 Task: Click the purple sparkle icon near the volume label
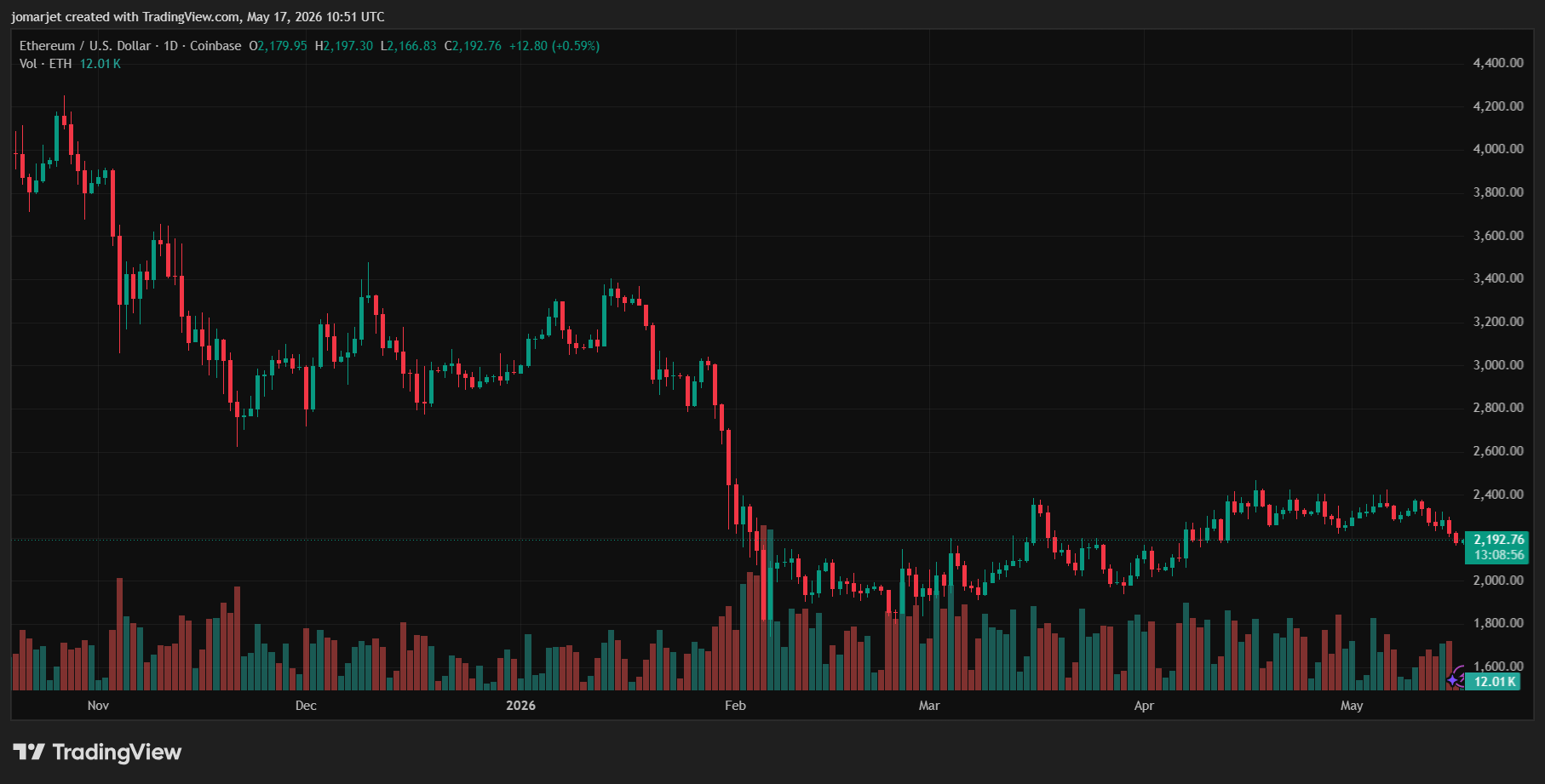click(1456, 678)
